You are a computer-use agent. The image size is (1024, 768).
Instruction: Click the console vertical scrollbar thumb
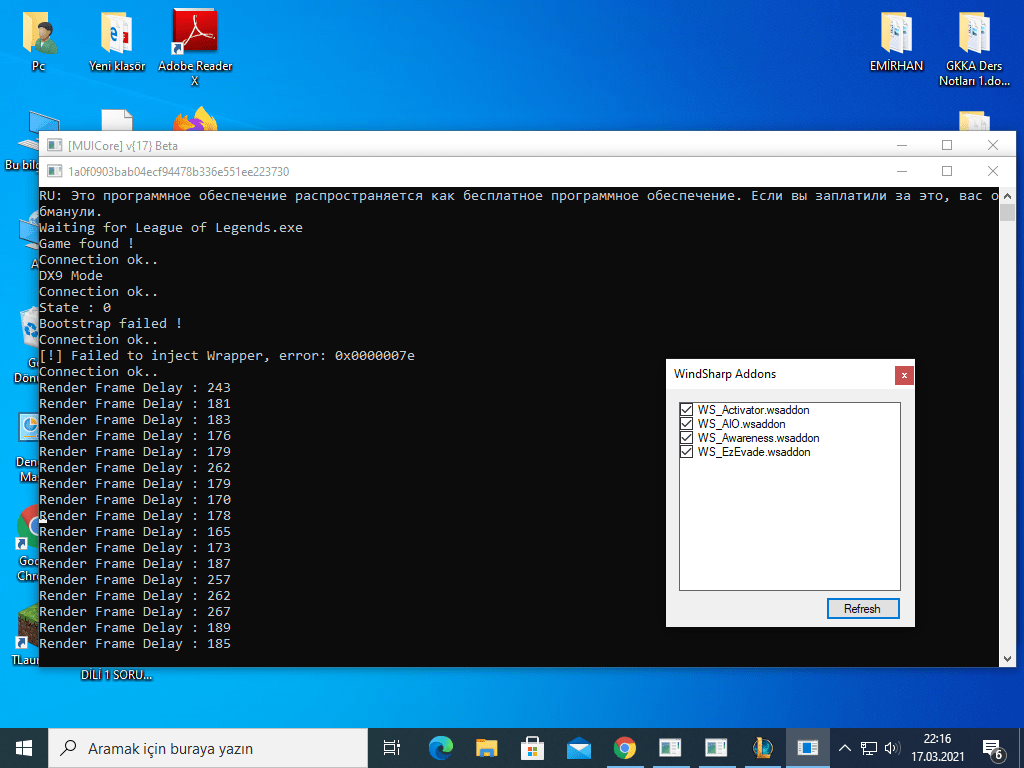[1007, 213]
